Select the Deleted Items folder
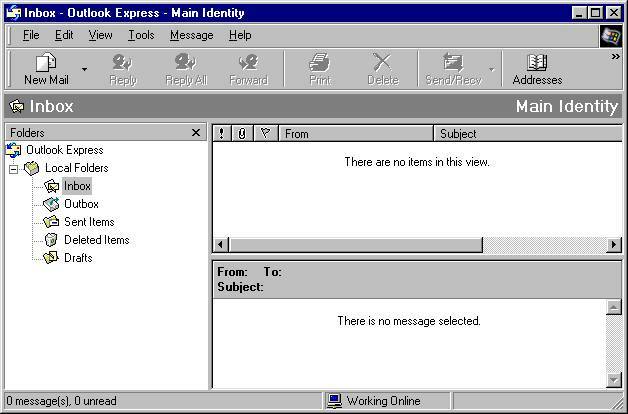This screenshot has width=628, height=414. tap(97, 240)
